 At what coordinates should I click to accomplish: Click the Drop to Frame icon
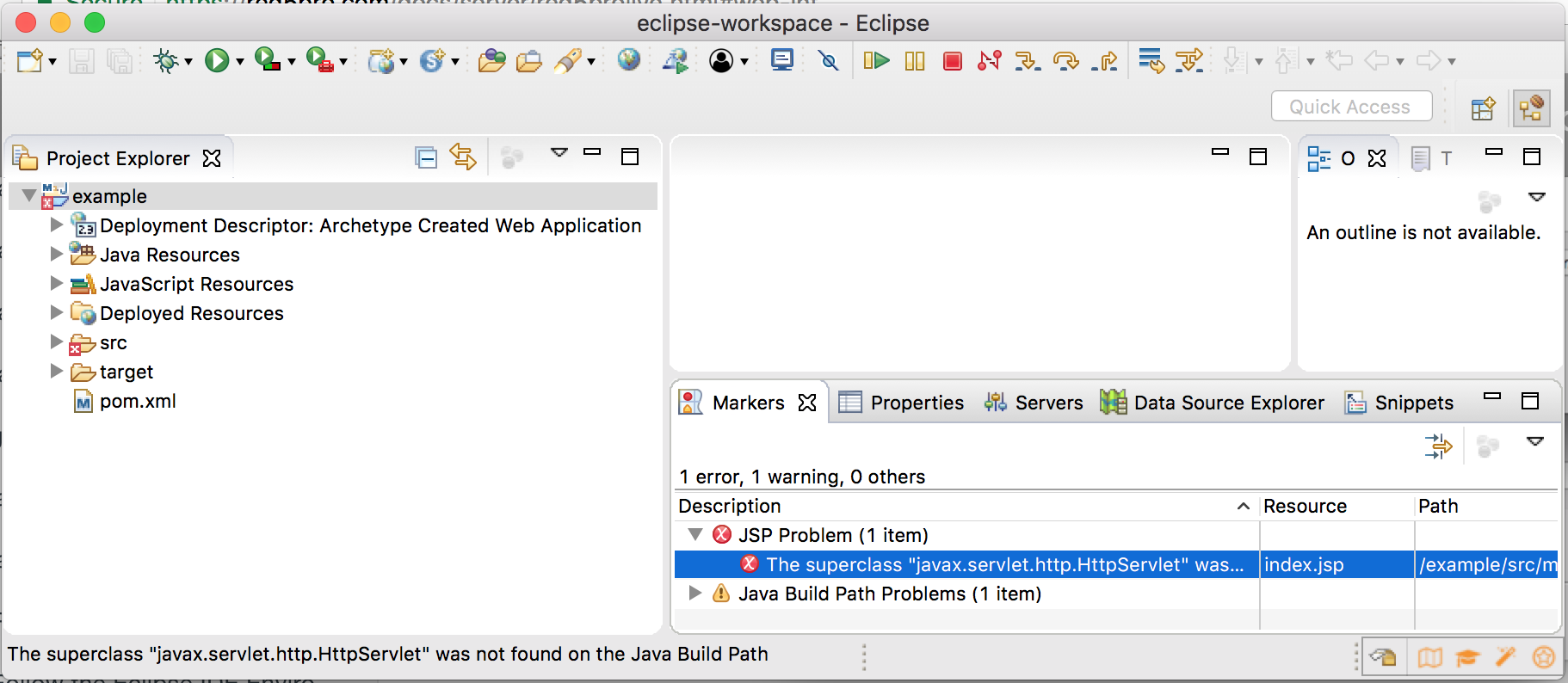tap(1151, 61)
